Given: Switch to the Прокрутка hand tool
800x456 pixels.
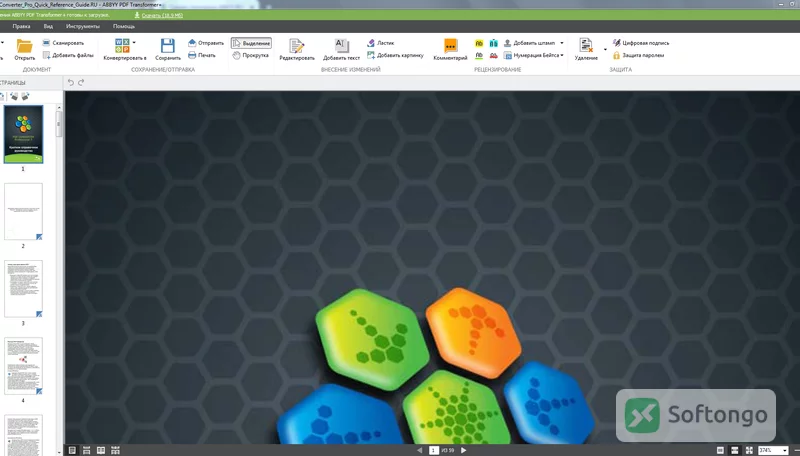Looking at the screenshot, I should 251,55.
